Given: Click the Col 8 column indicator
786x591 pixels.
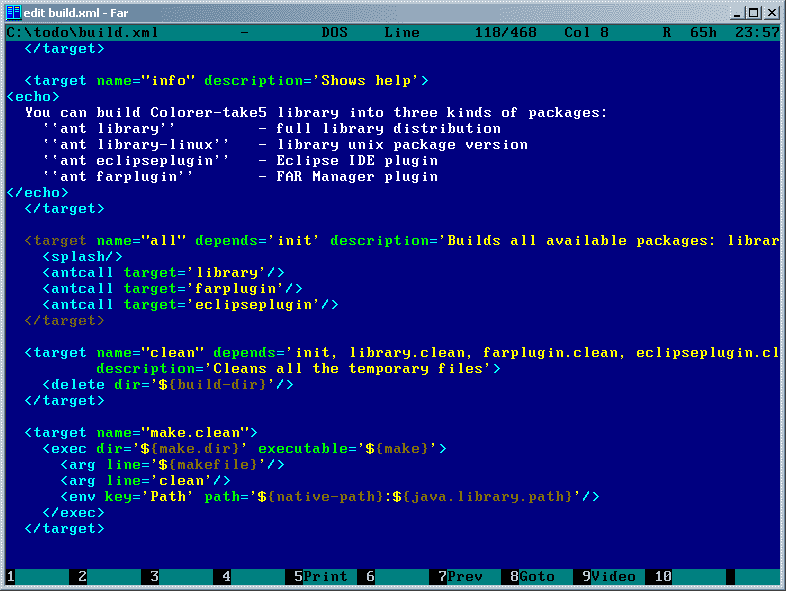Looking at the screenshot, I should point(586,33).
